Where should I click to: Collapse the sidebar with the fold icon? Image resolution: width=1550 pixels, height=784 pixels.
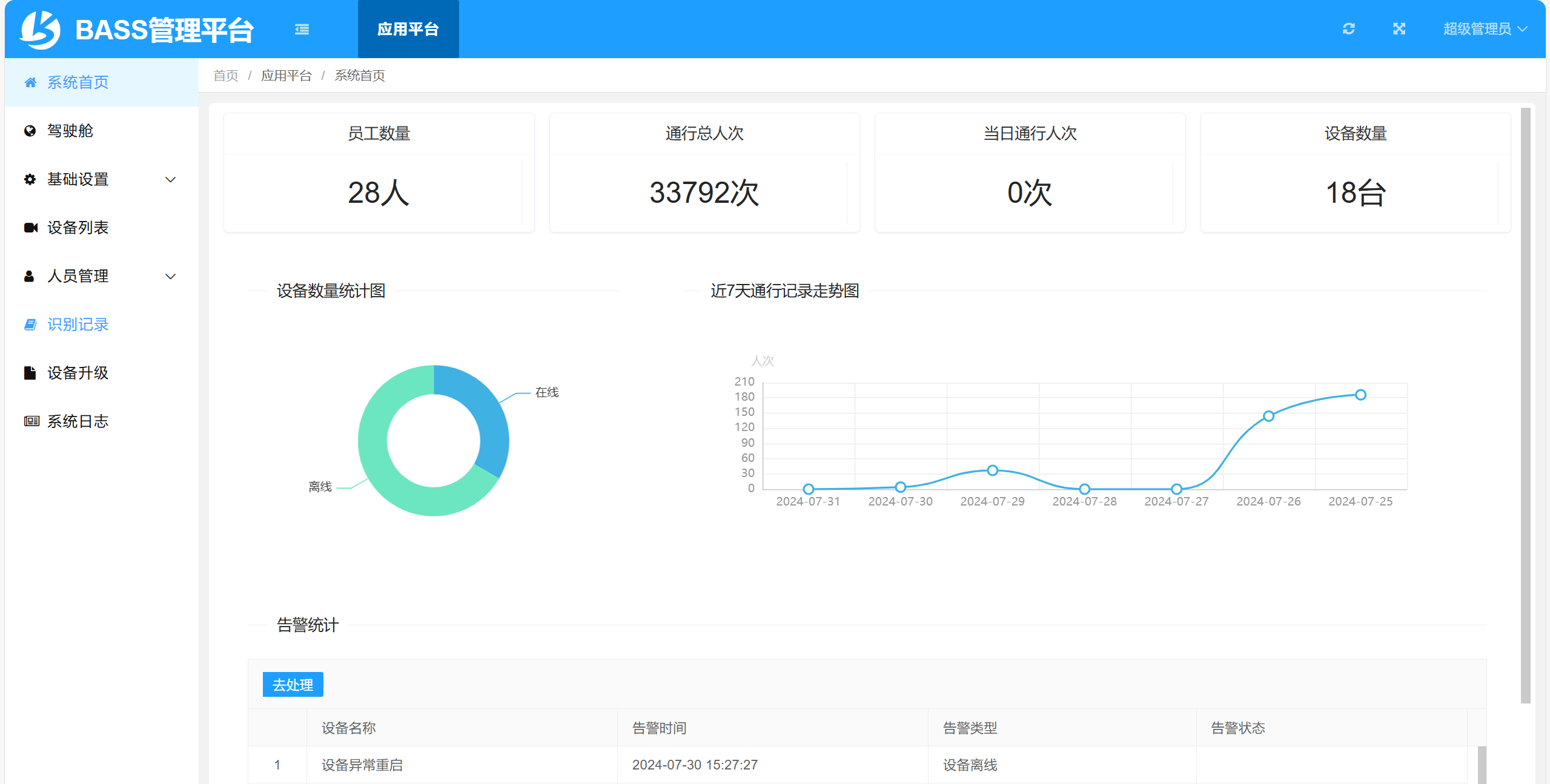[301, 28]
